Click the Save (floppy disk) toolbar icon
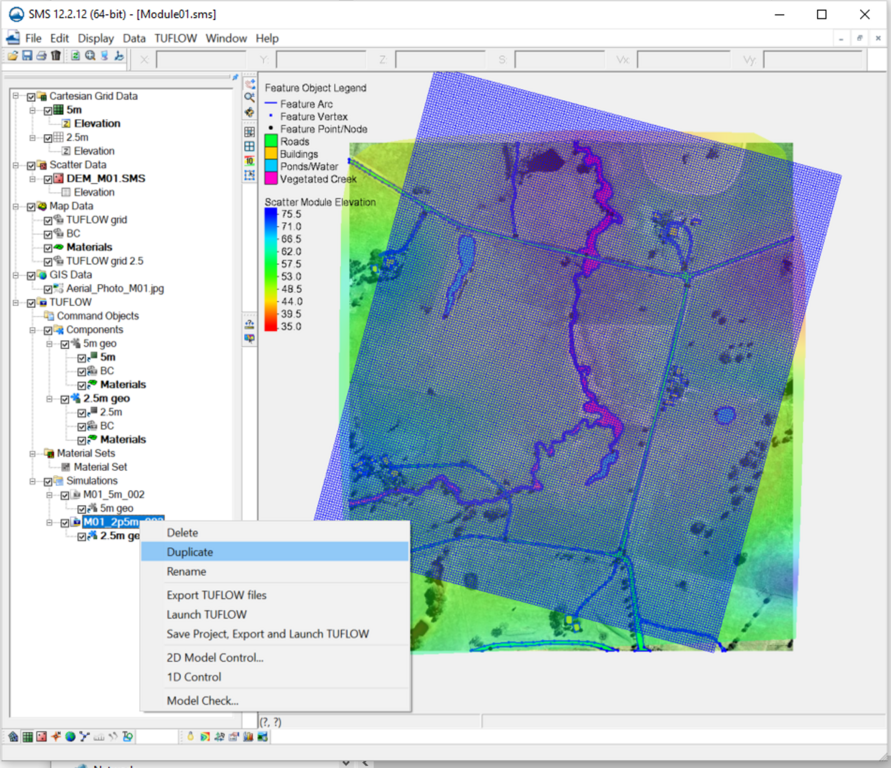The height and width of the screenshot is (768, 891). point(27,56)
